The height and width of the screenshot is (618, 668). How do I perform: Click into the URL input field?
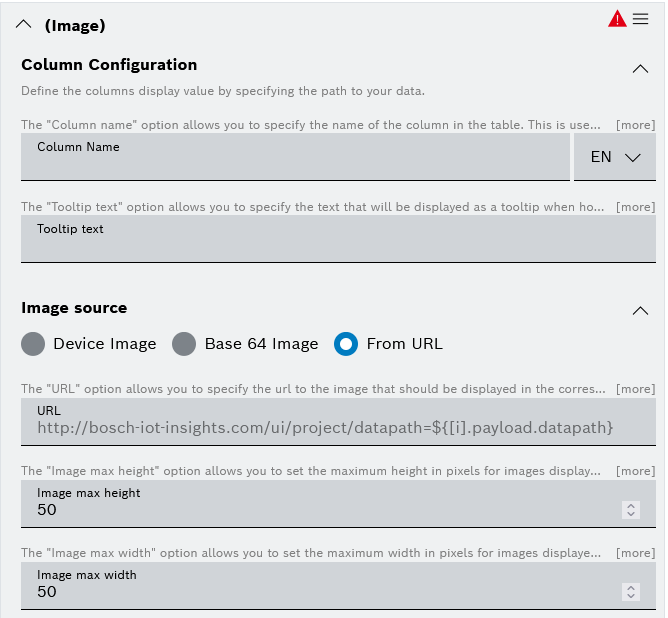pos(338,422)
